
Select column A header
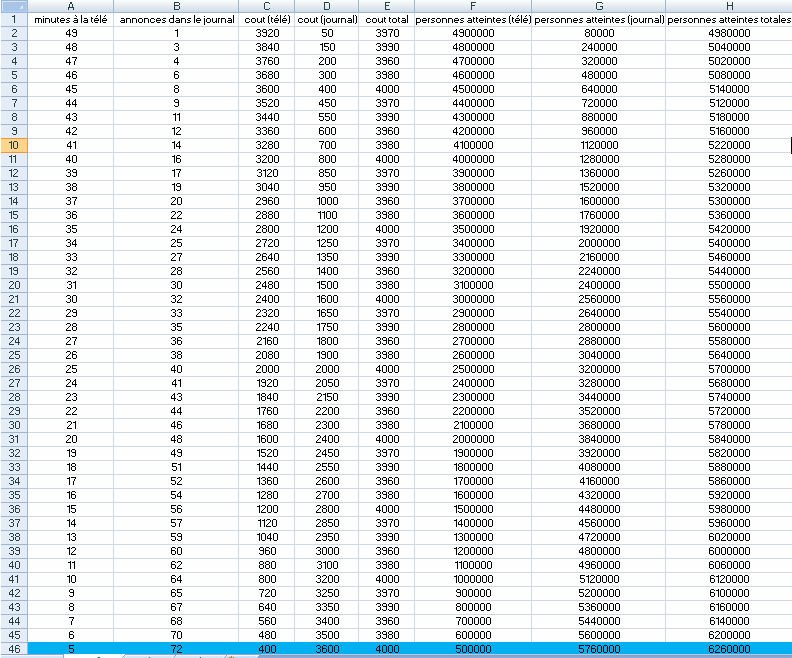[x=71, y=6]
